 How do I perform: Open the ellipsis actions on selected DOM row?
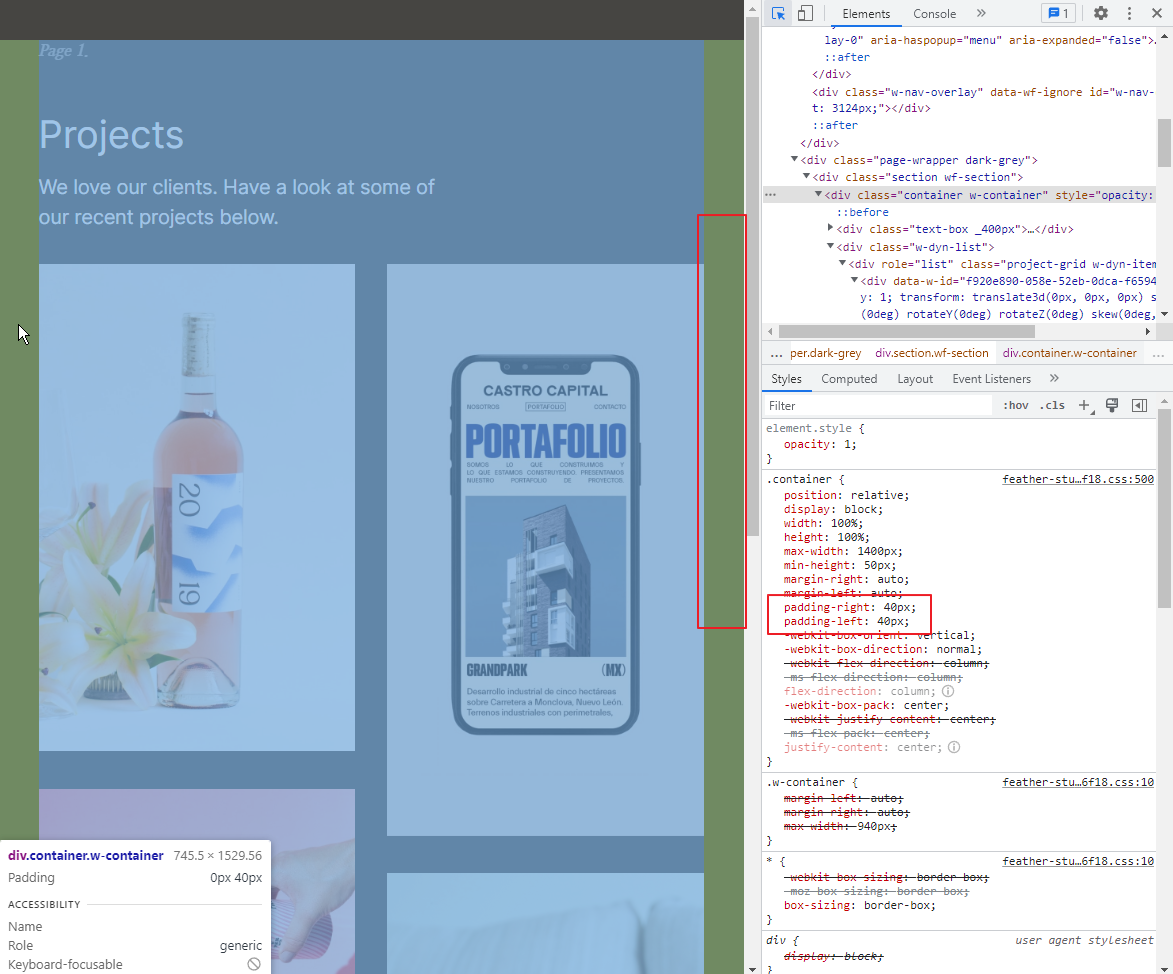click(771, 195)
